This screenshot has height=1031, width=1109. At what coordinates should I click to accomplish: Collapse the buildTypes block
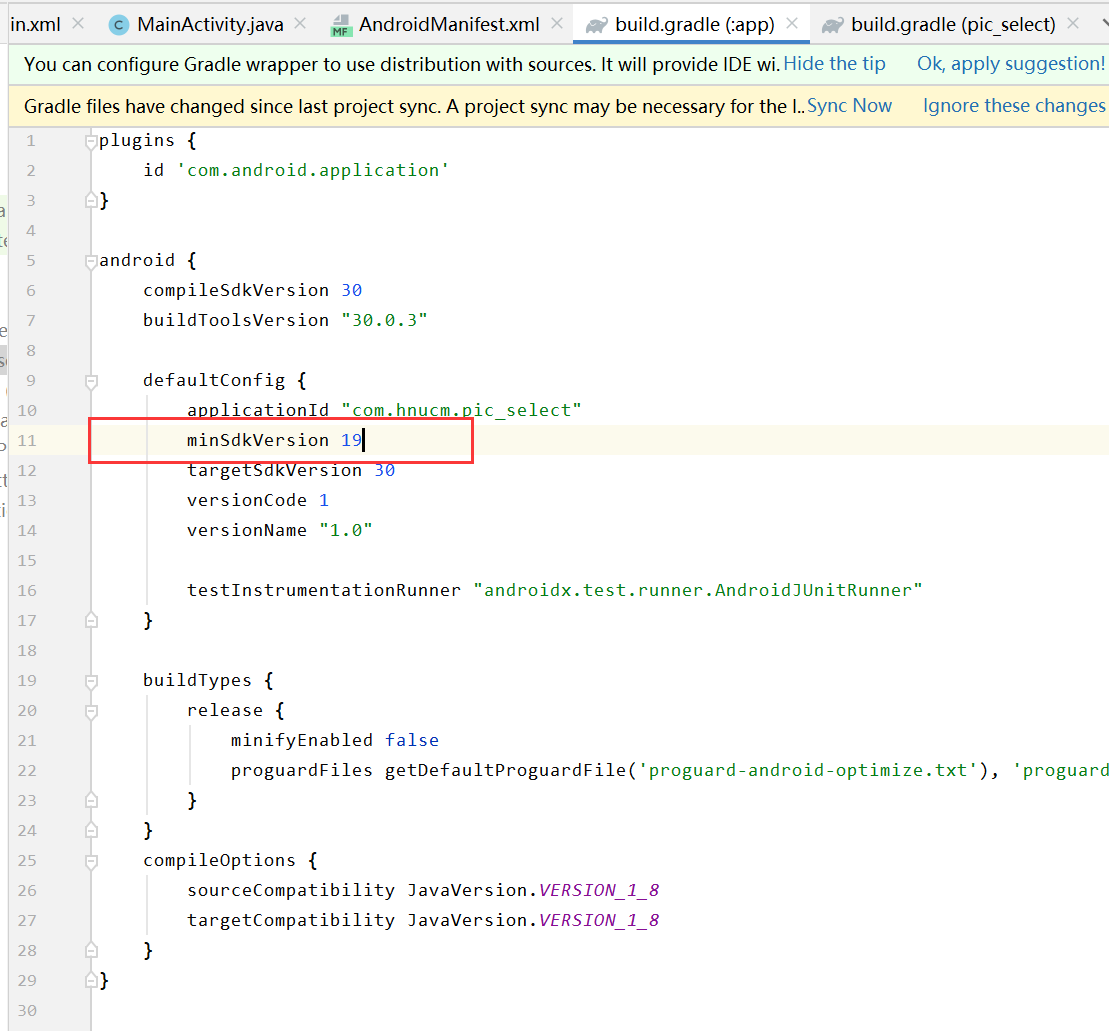pos(90,681)
